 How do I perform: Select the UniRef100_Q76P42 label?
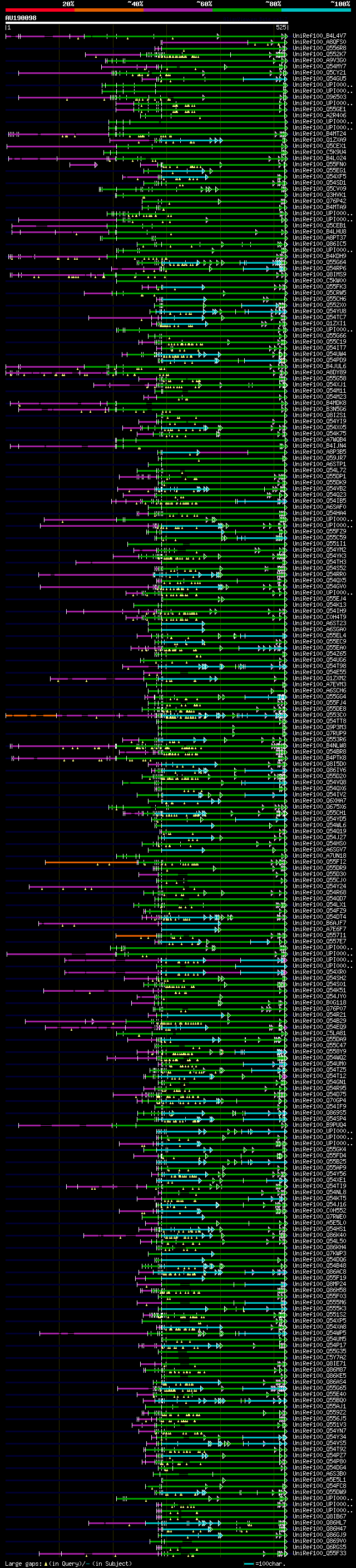point(319,201)
